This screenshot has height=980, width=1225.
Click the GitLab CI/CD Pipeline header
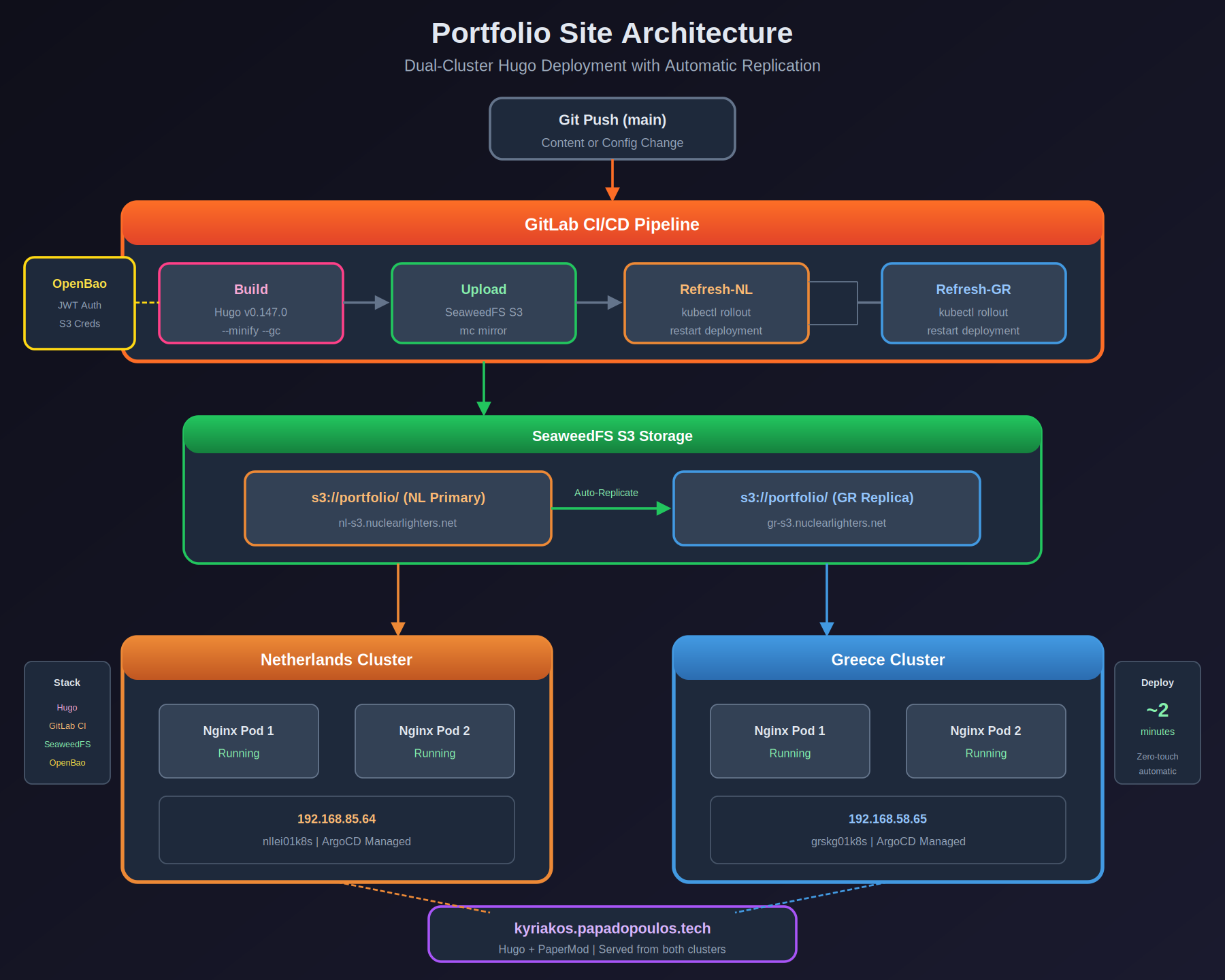pos(611,224)
